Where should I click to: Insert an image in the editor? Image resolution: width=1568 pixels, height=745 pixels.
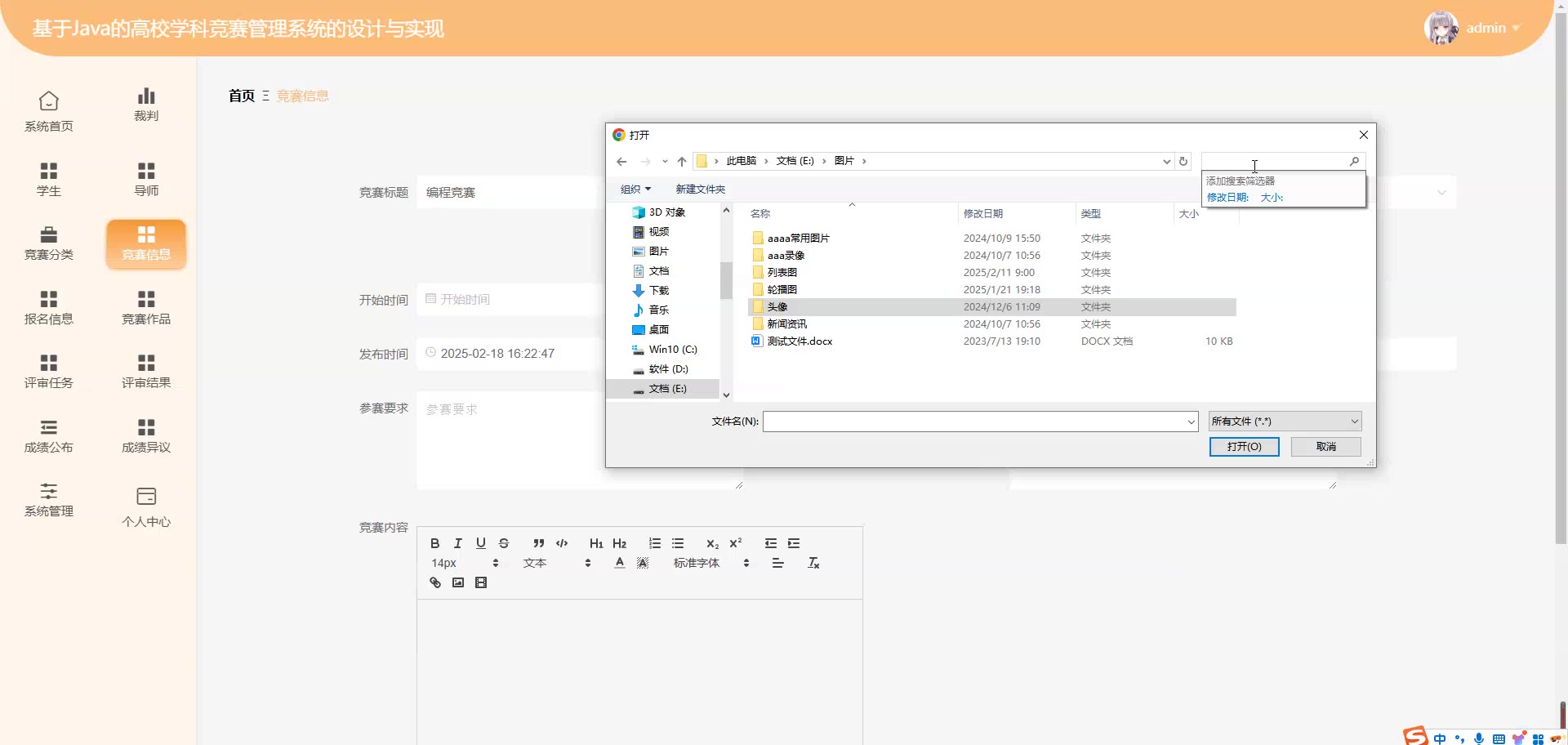(458, 582)
